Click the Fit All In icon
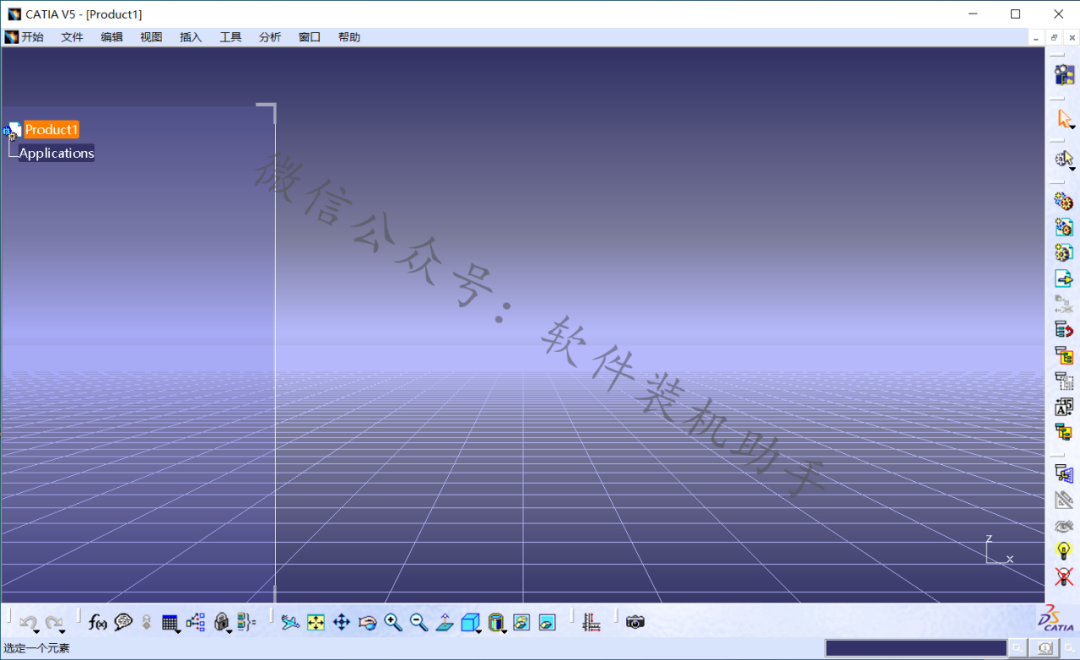 click(315, 623)
